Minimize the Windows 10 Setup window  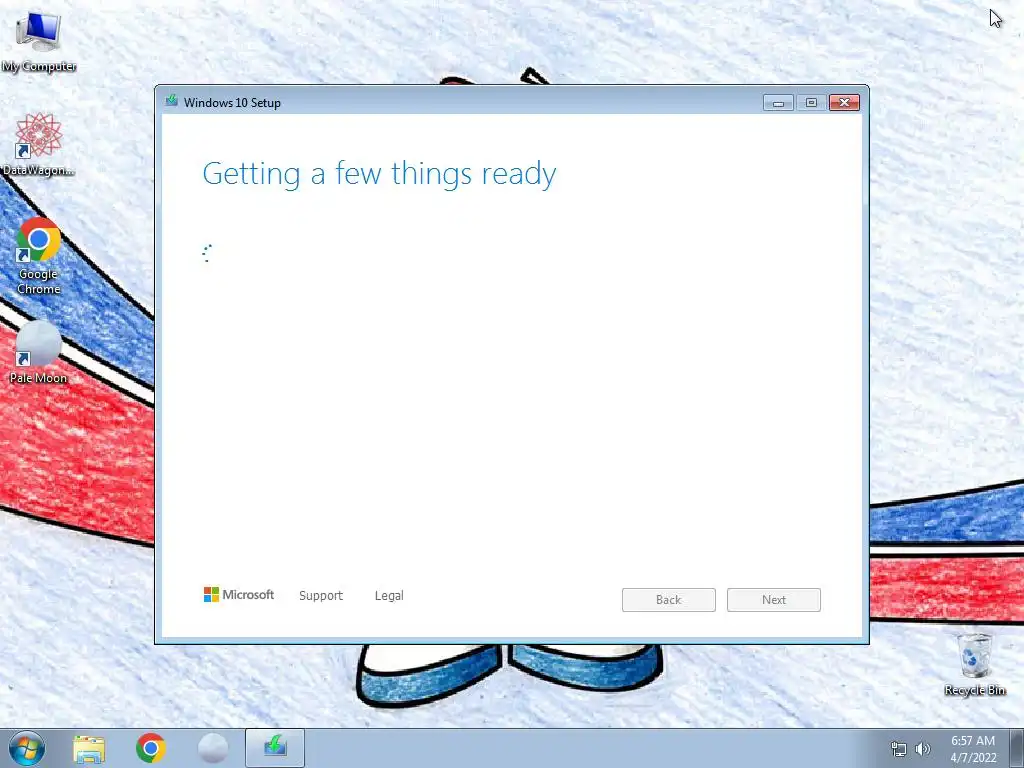pos(778,103)
